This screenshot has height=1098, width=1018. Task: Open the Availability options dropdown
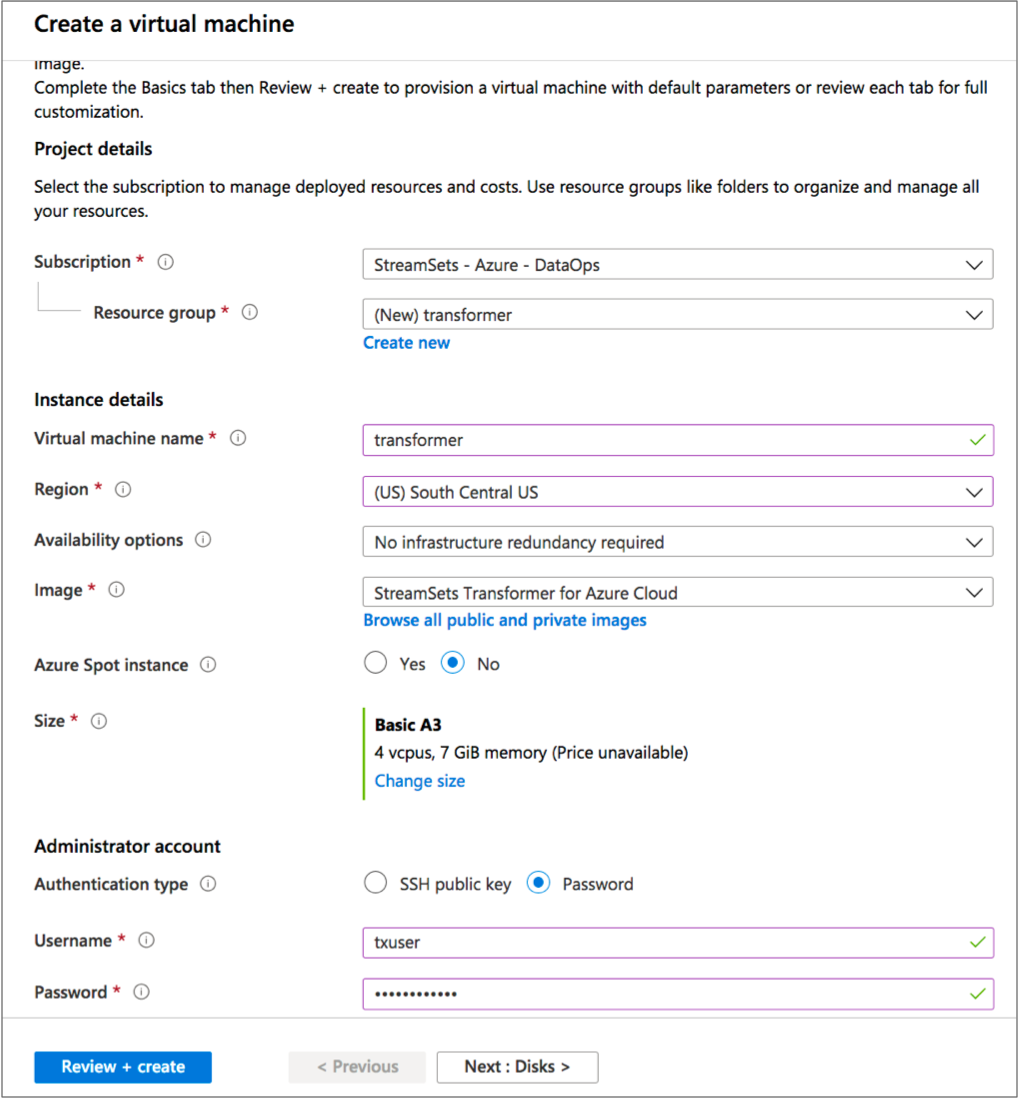tap(677, 542)
